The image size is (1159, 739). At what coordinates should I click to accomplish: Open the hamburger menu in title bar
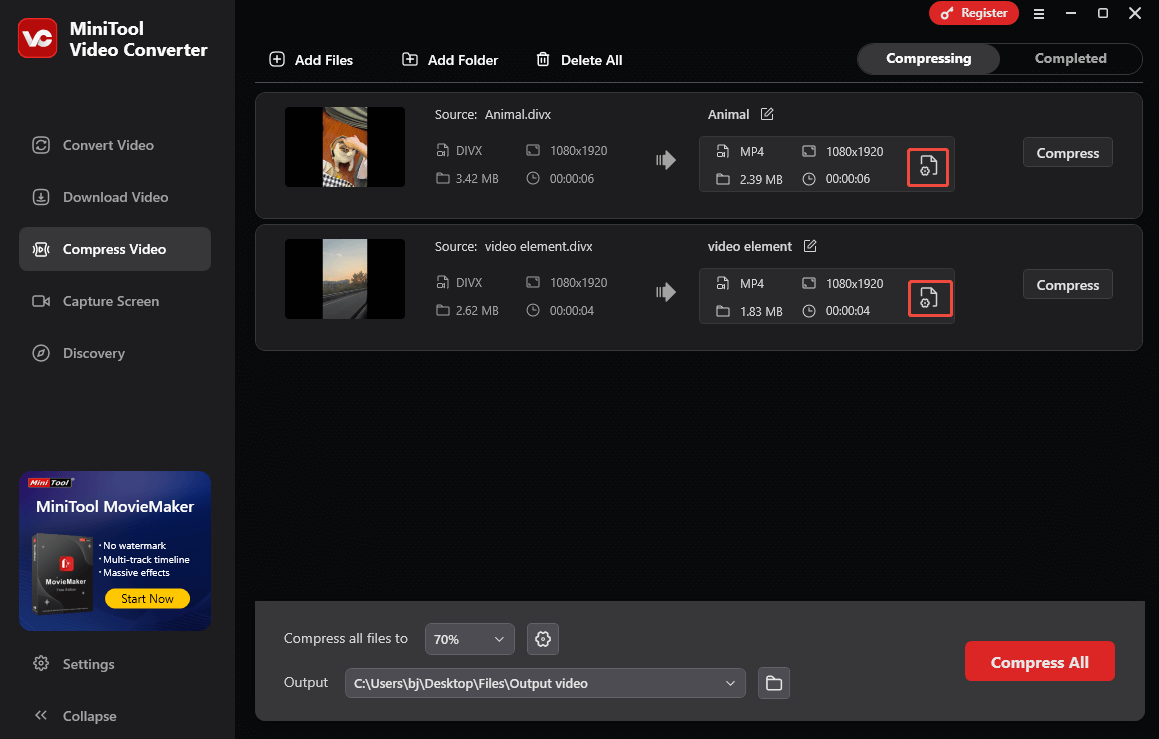pyautogui.click(x=1039, y=13)
